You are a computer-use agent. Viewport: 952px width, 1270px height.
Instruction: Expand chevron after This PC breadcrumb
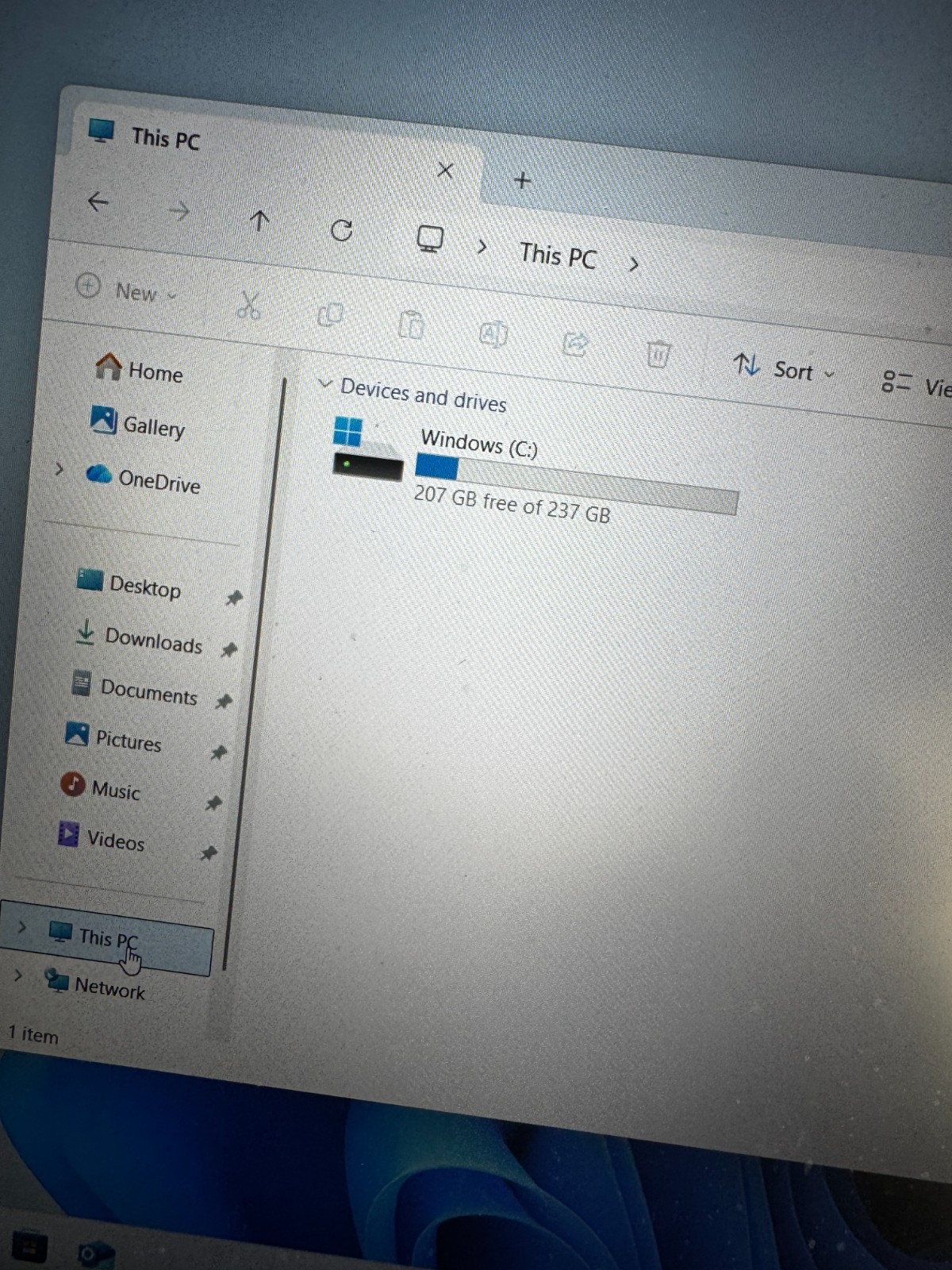coord(633,264)
